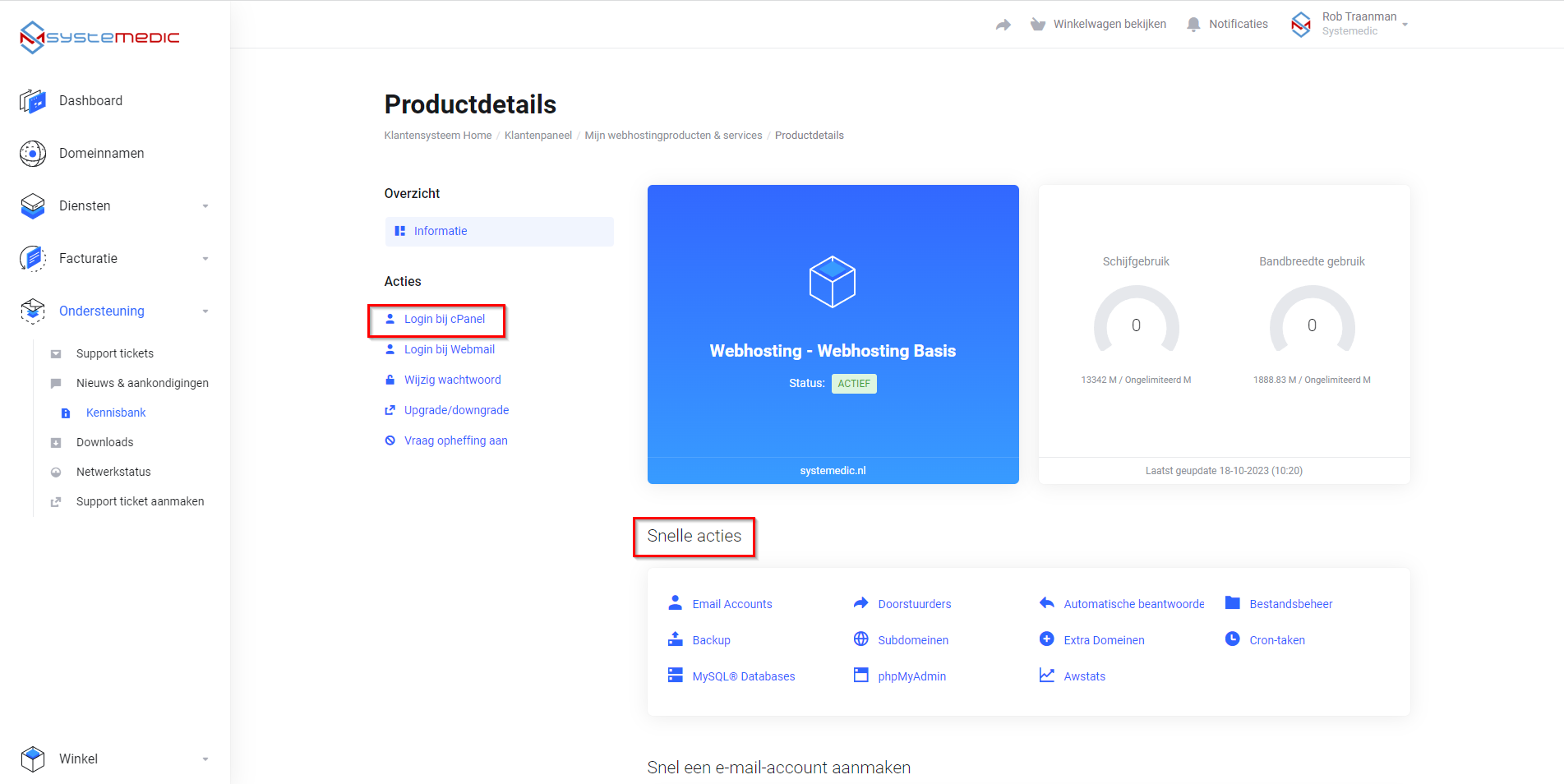Click the MySQL Databases server icon
The height and width of the screenshot is (784, 1564).
(676, 676)
